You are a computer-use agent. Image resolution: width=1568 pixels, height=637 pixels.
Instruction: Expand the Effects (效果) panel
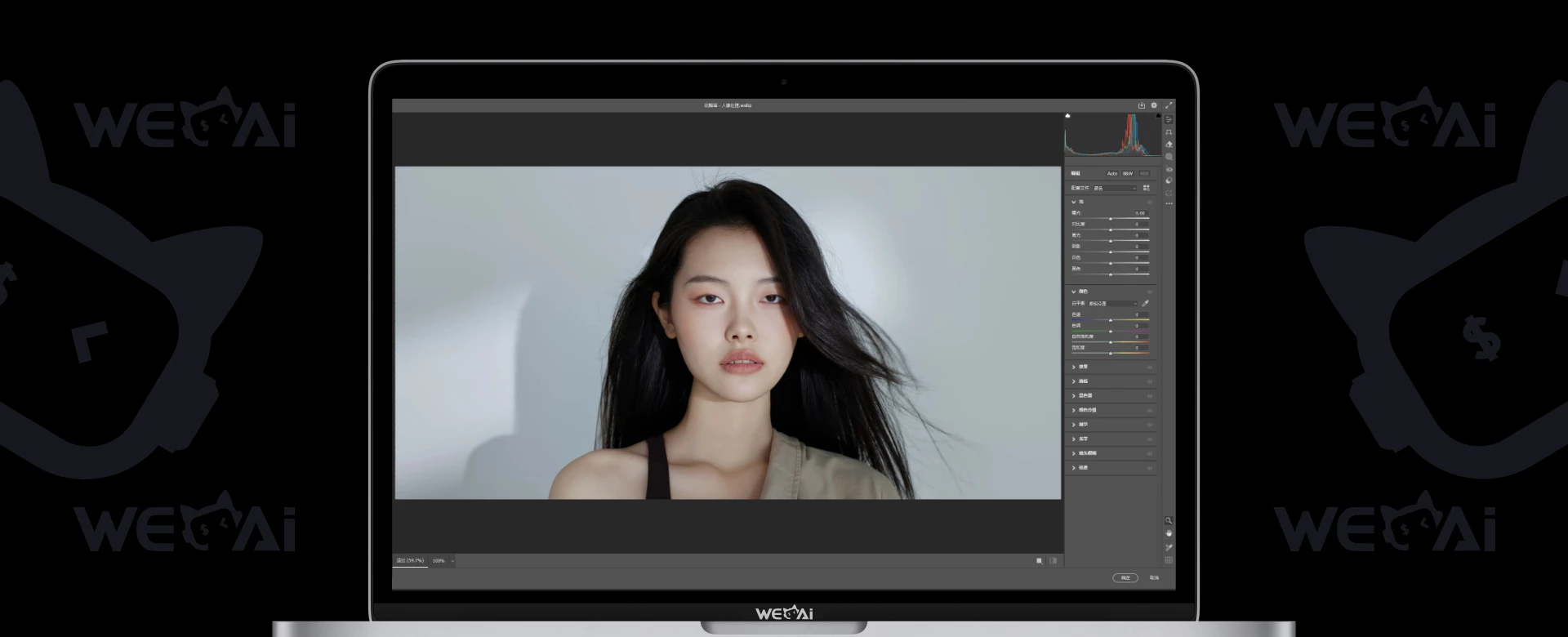click(1074, 367)
